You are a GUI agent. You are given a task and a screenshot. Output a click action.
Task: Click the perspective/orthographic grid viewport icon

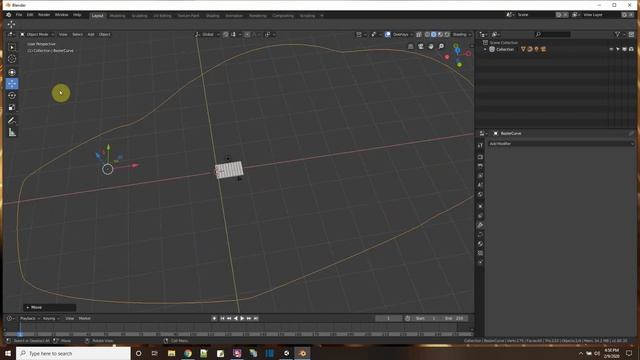click(x=411, y=47)
